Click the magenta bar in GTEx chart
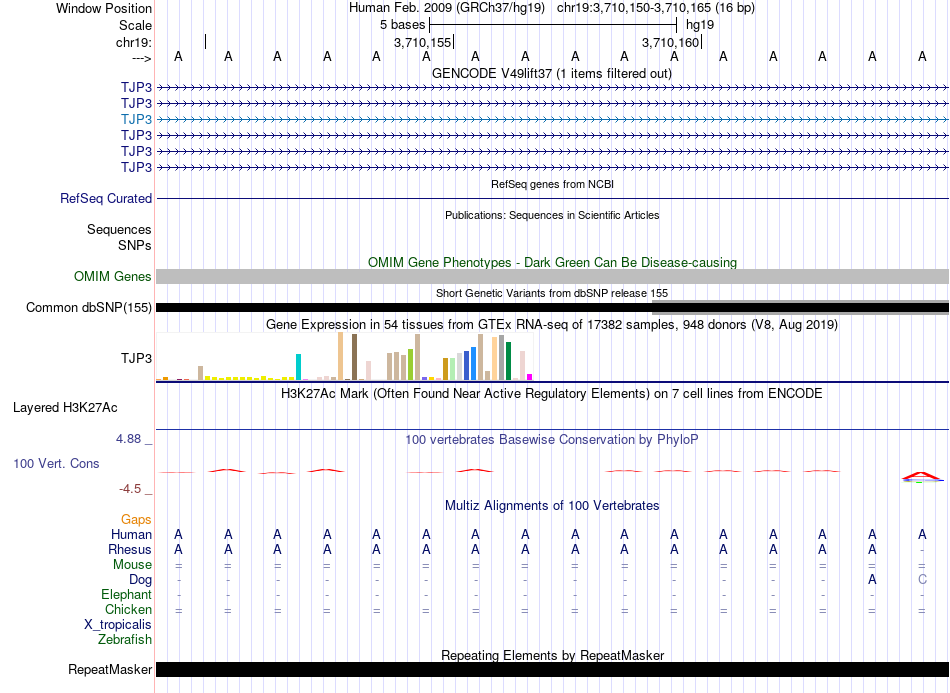Screen dimensions: 950x693 tap(530, 377)
